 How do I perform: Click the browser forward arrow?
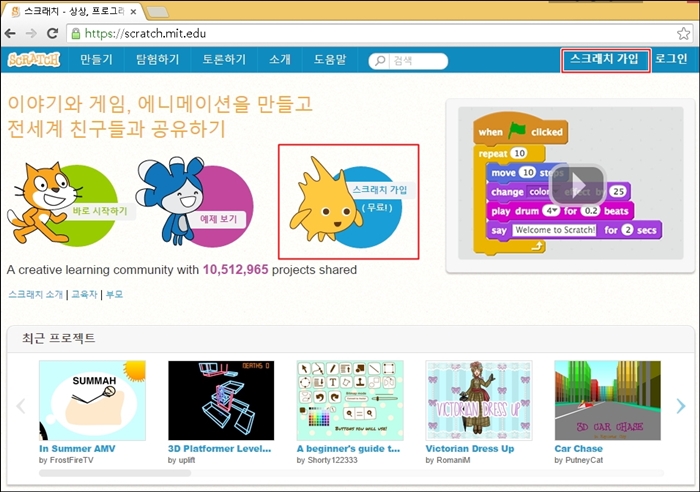[x=31, y=33]
